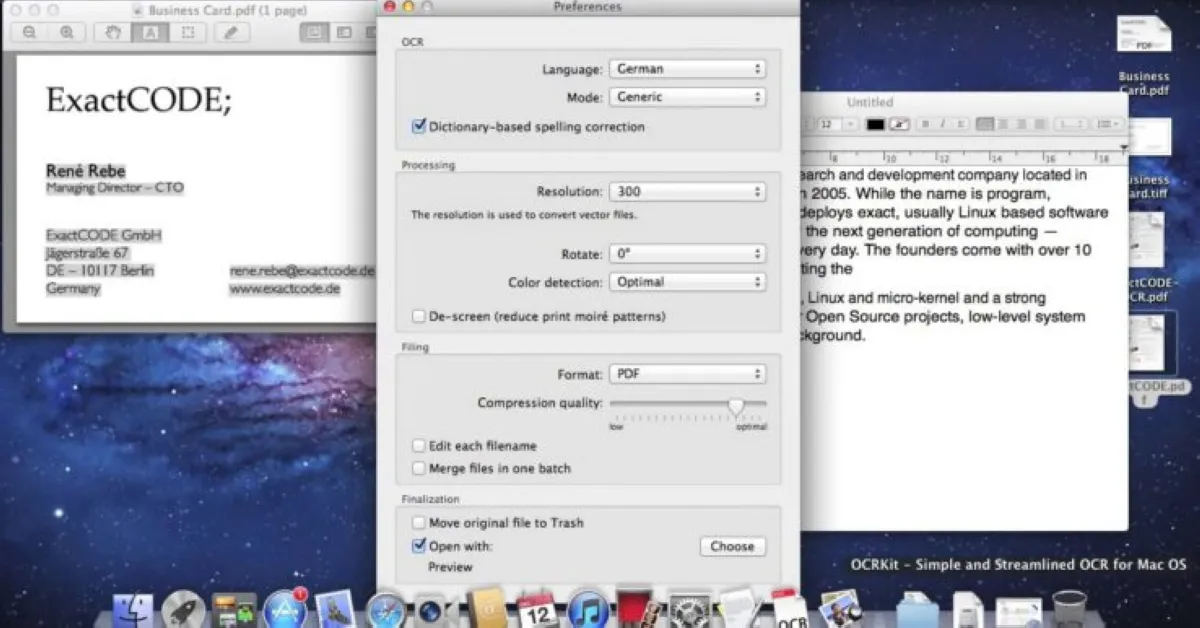Image resolution: width=1200 pixels, height=628 pixels.
Task: Pick the Rectangular Selection tool in Preview
Action: [187, 32]
